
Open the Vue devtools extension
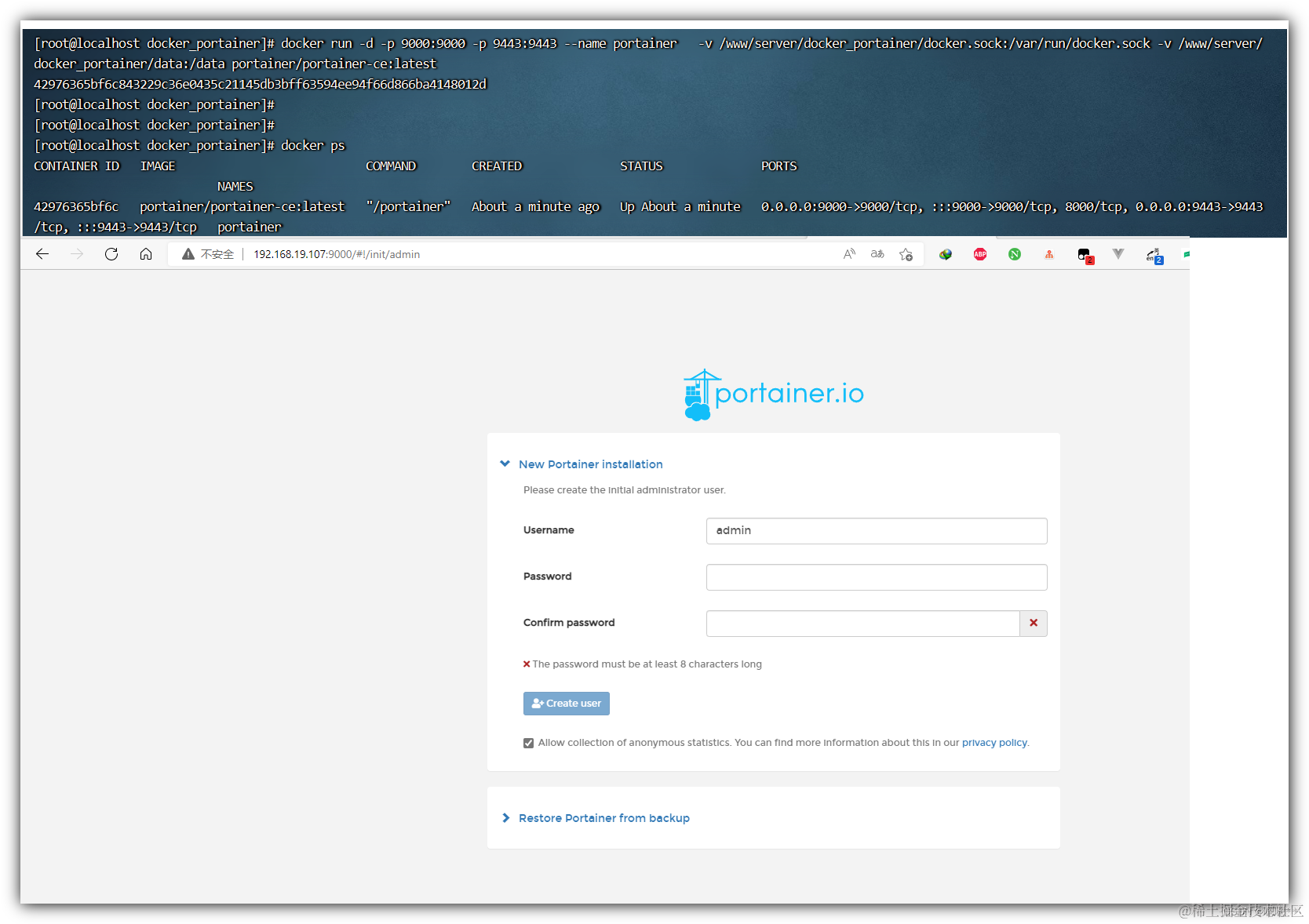point(1118,254)
